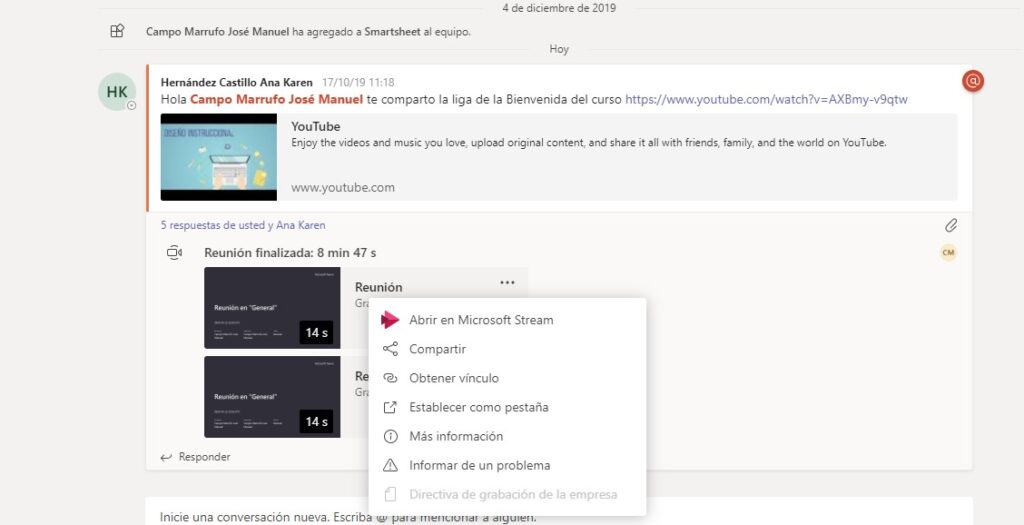Open the three-dots menu on Reunión recording
The image size is (1024, 525).
(x=507, y=283)
